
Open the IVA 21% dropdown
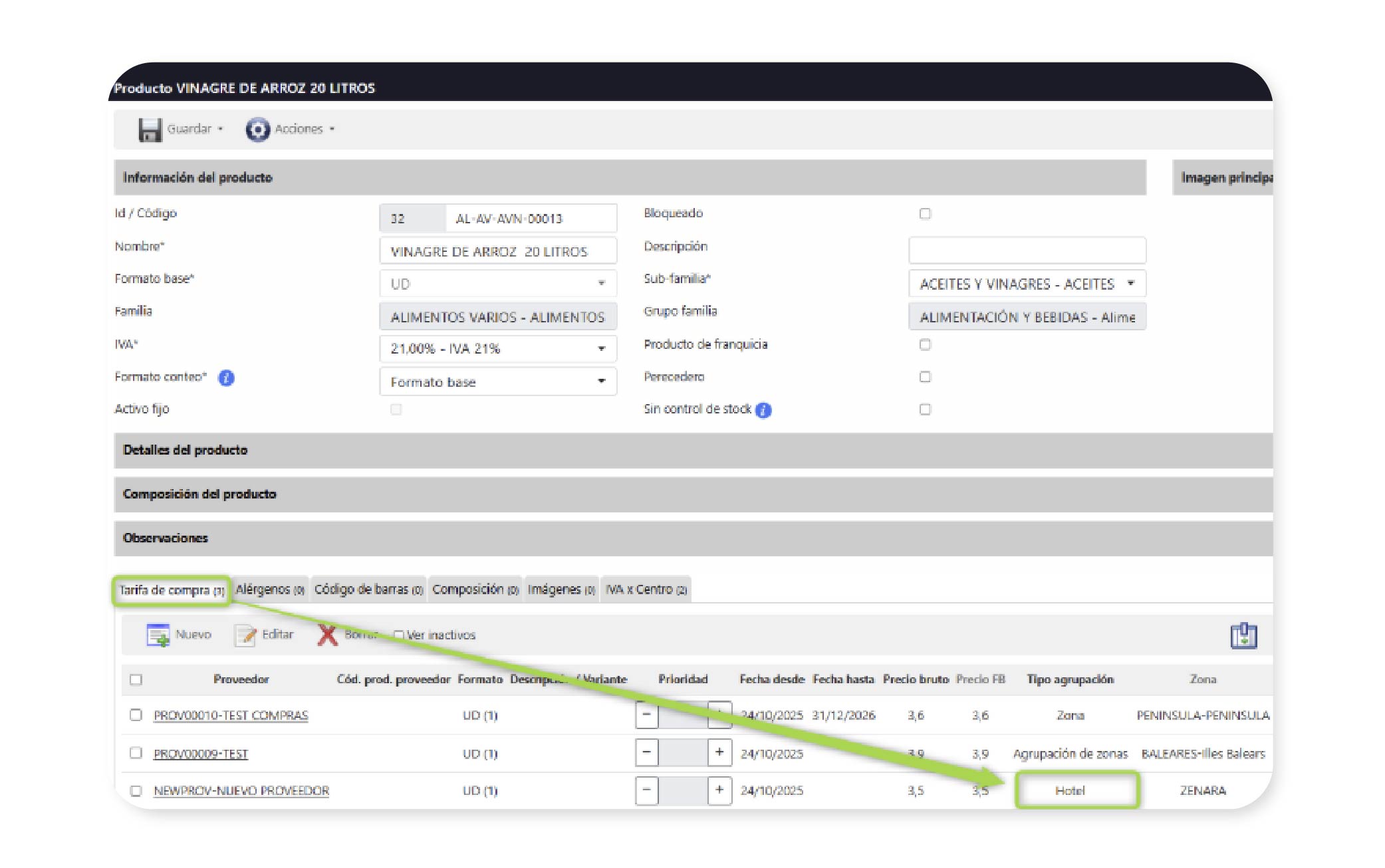pyautogui.click(x=497, y=349)
